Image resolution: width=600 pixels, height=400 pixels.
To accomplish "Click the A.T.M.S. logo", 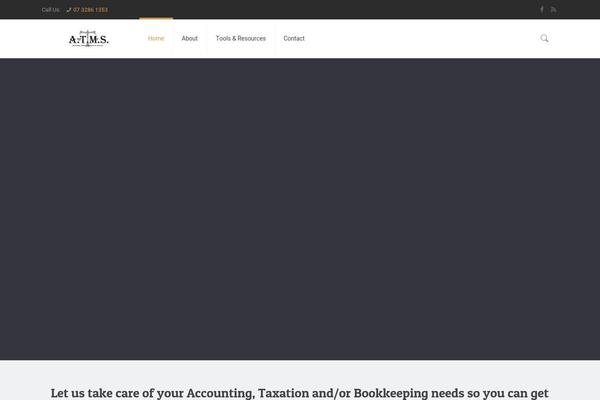I will coord(89,38).
